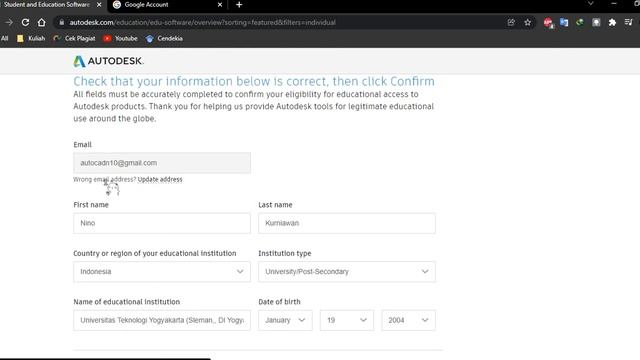
Task: Click the browser address bar URL
Action: pos(202,22)
